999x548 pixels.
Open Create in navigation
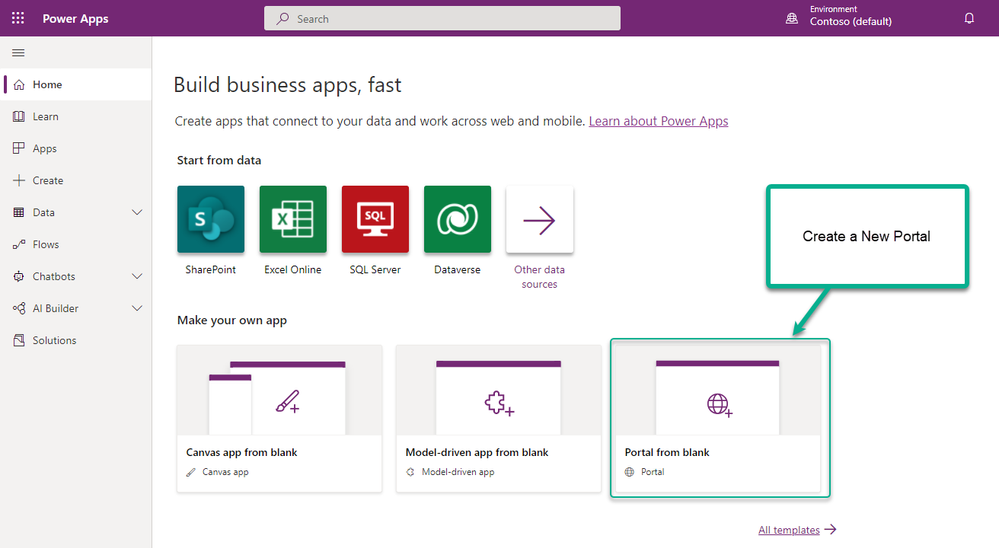click(76, 180)
